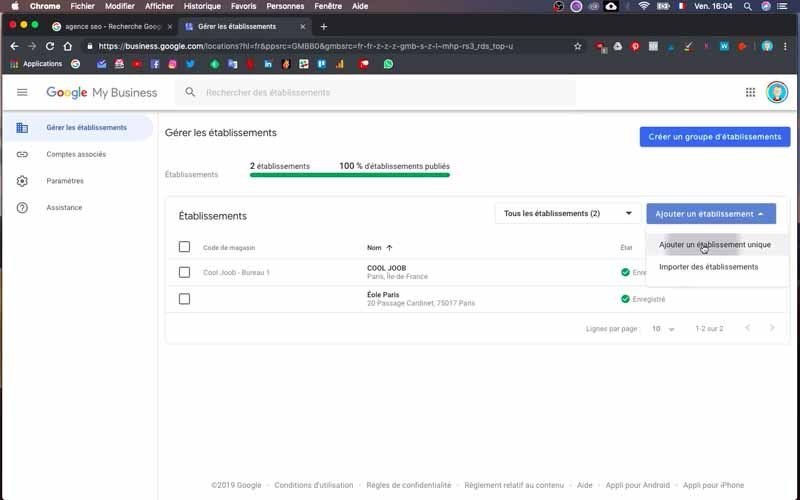The width and height of the screenshot is (800, 500).
Task: Open the hamburger navigation menu
Action: 22,92
